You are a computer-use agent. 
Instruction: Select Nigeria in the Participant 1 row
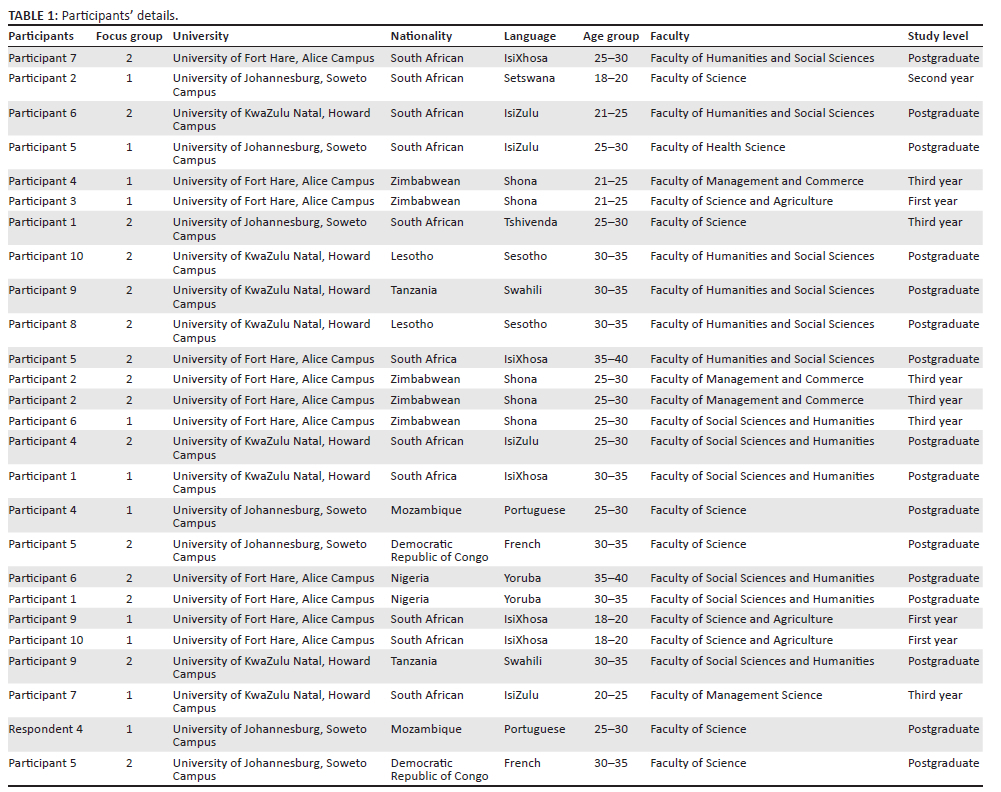[409, 599]
